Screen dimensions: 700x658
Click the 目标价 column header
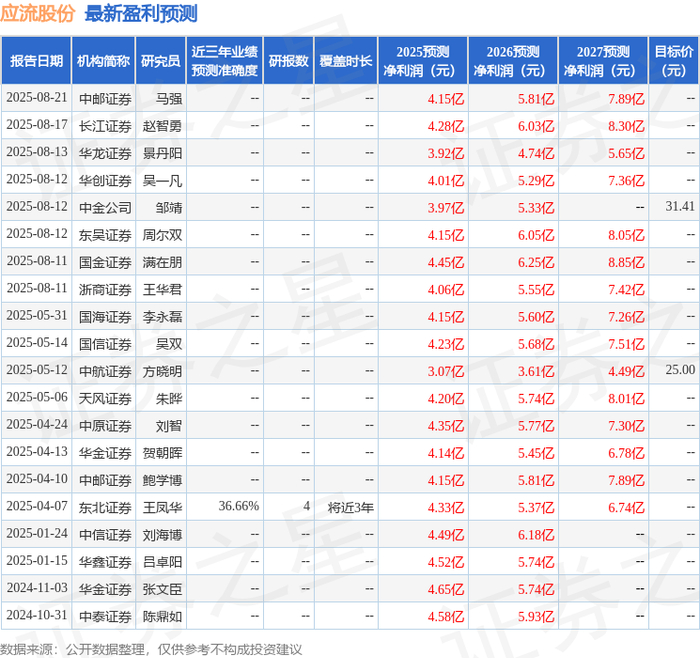point(674,61)
